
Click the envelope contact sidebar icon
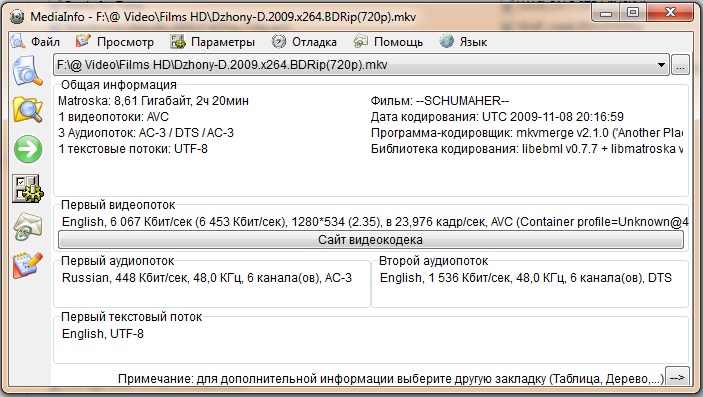pyautogui.click(x=28, y=227)
